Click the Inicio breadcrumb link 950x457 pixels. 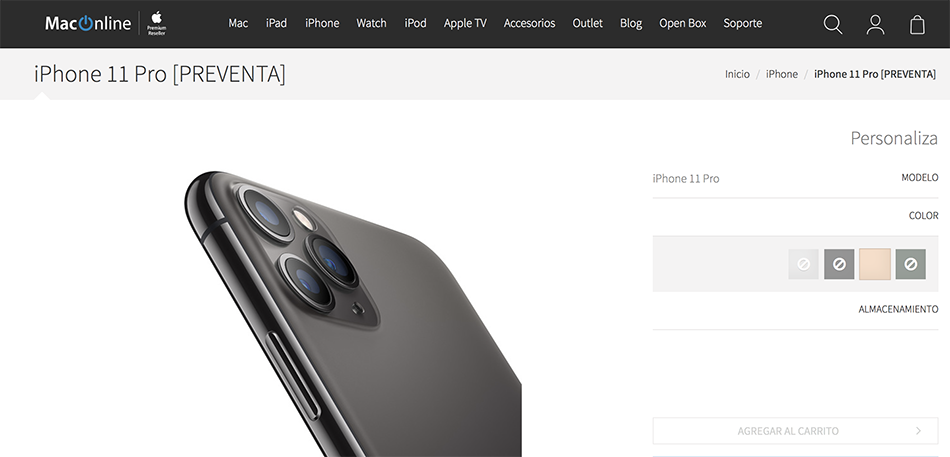[737, 74]
